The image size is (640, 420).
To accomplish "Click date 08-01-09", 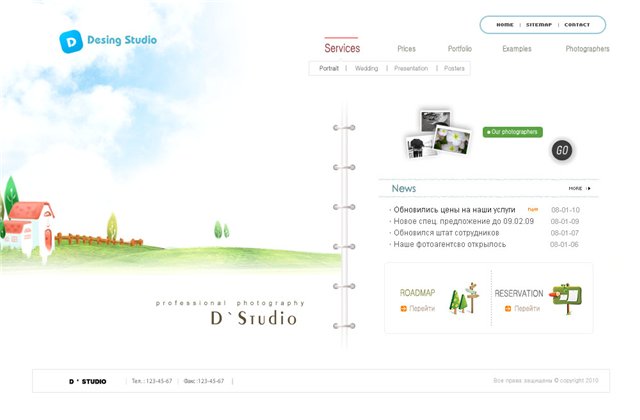I will [565, 221].
